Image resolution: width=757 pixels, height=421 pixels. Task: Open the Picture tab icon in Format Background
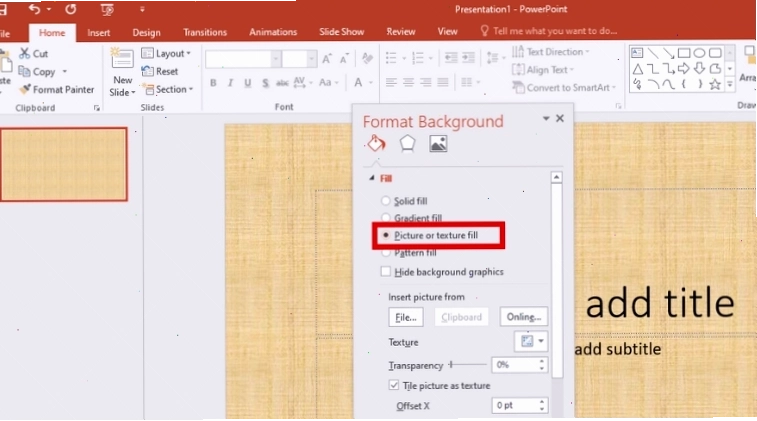438,143
